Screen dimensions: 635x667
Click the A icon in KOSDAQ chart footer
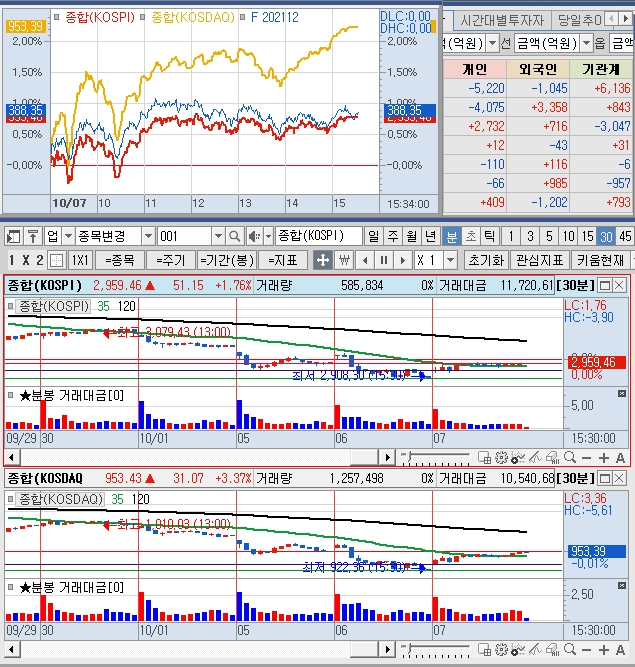point(620,650)
